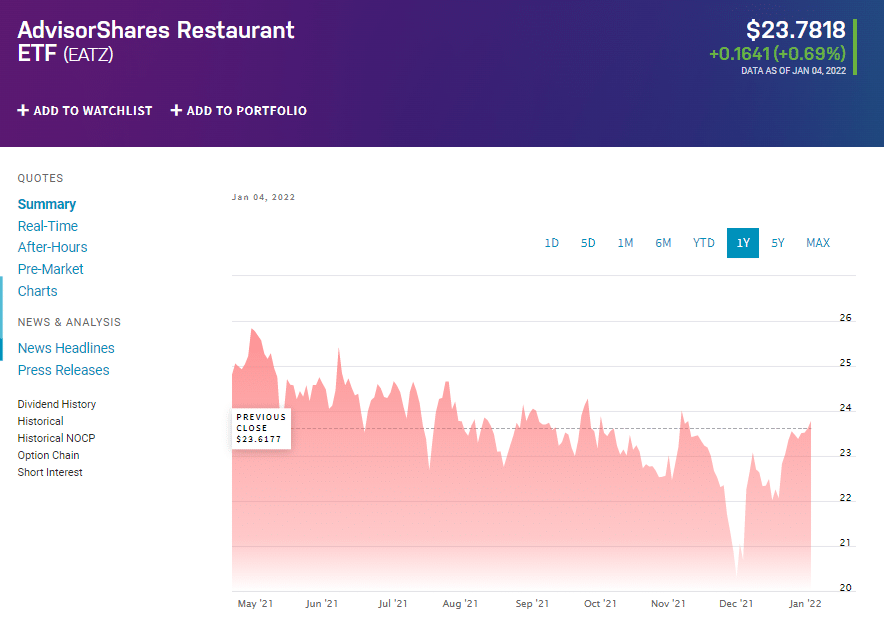Open Dividend History

pos(57,404)
